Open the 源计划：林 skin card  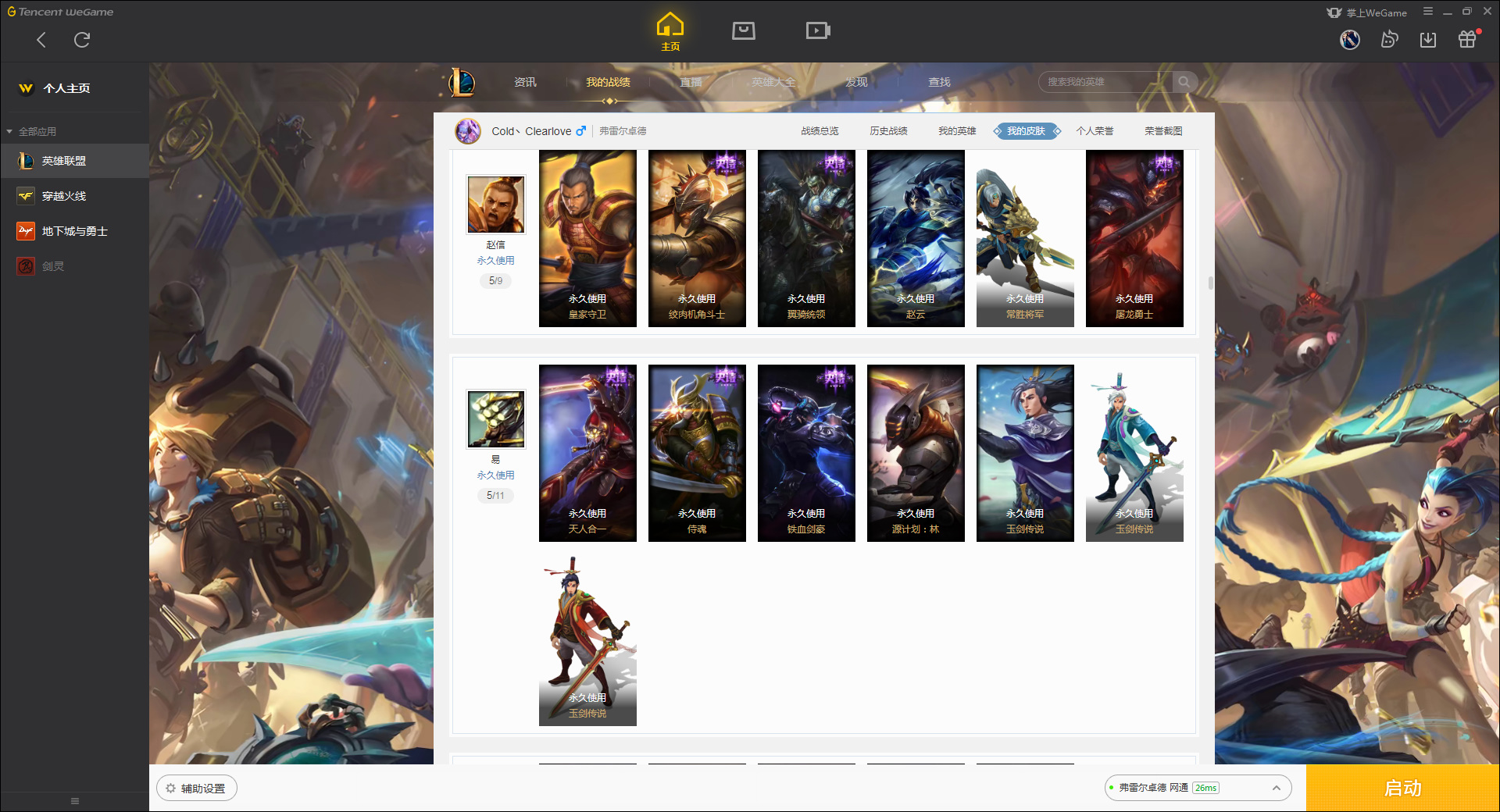tap(916, 454)
